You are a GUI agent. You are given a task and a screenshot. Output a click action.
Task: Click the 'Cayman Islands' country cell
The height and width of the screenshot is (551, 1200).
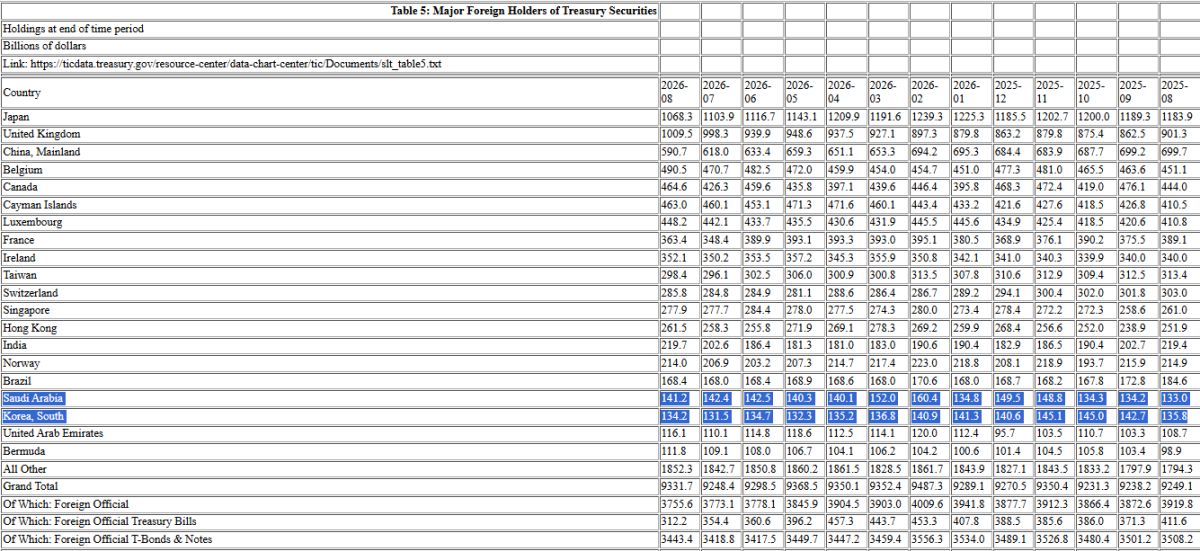pos(329,205)
